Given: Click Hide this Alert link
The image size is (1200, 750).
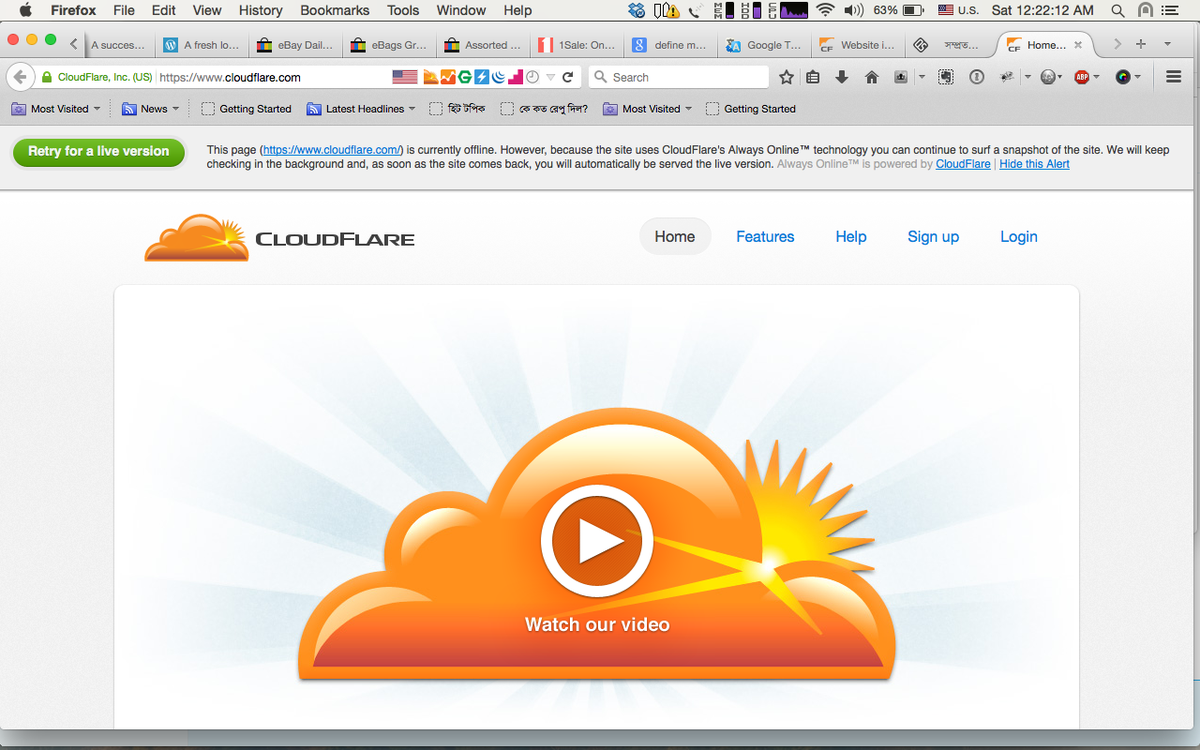Looking at the screenshot, I should click(x=1034, y=164).
